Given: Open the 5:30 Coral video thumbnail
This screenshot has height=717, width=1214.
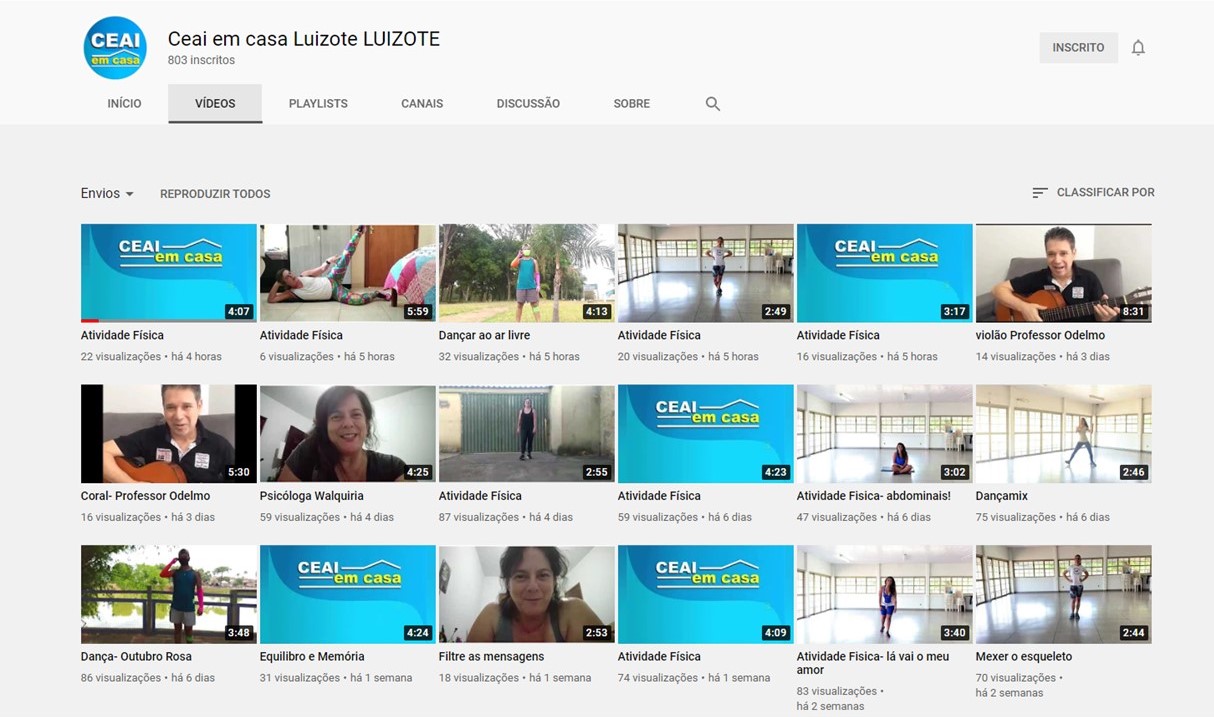Looking at the screenshot, I should pos(169,434).
